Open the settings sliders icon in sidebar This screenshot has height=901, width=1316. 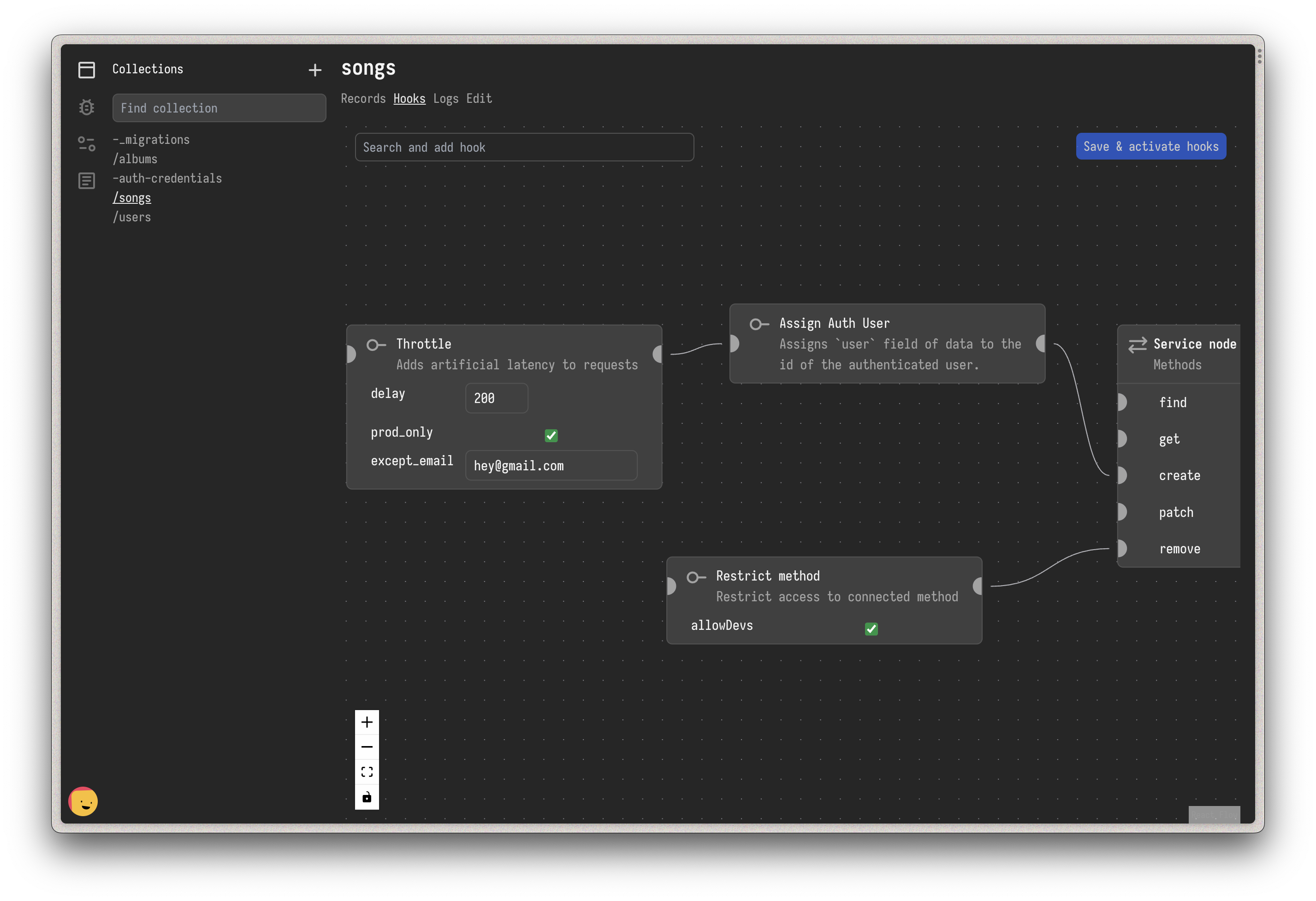pos(87,144)
